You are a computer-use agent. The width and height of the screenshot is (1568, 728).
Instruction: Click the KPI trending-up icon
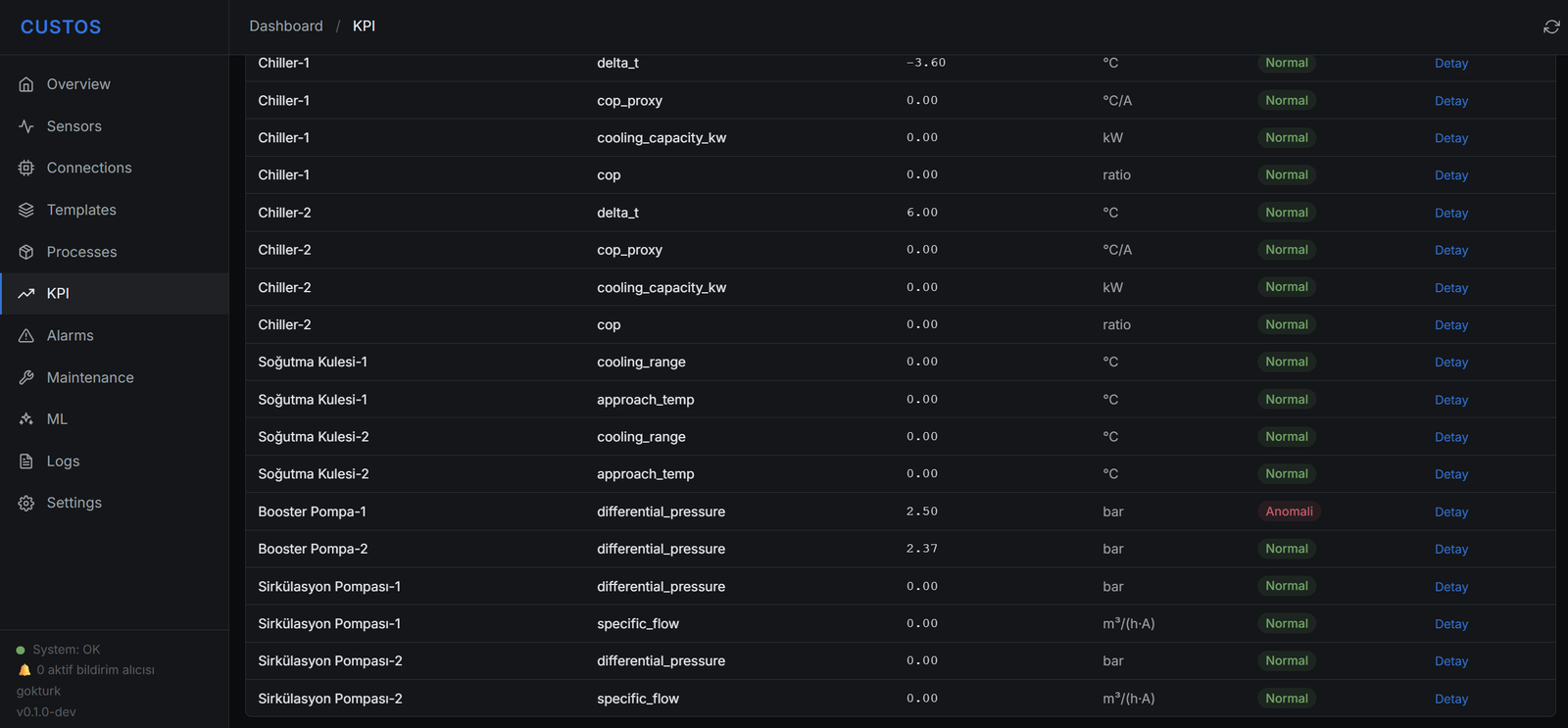26,293
